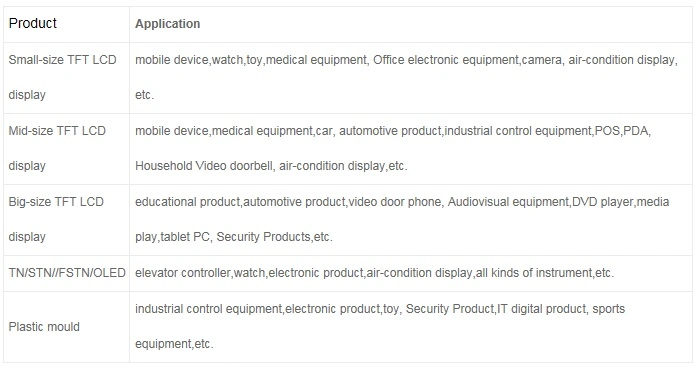Click 'all kinds of instrument,etc.' text

[545, 273]
